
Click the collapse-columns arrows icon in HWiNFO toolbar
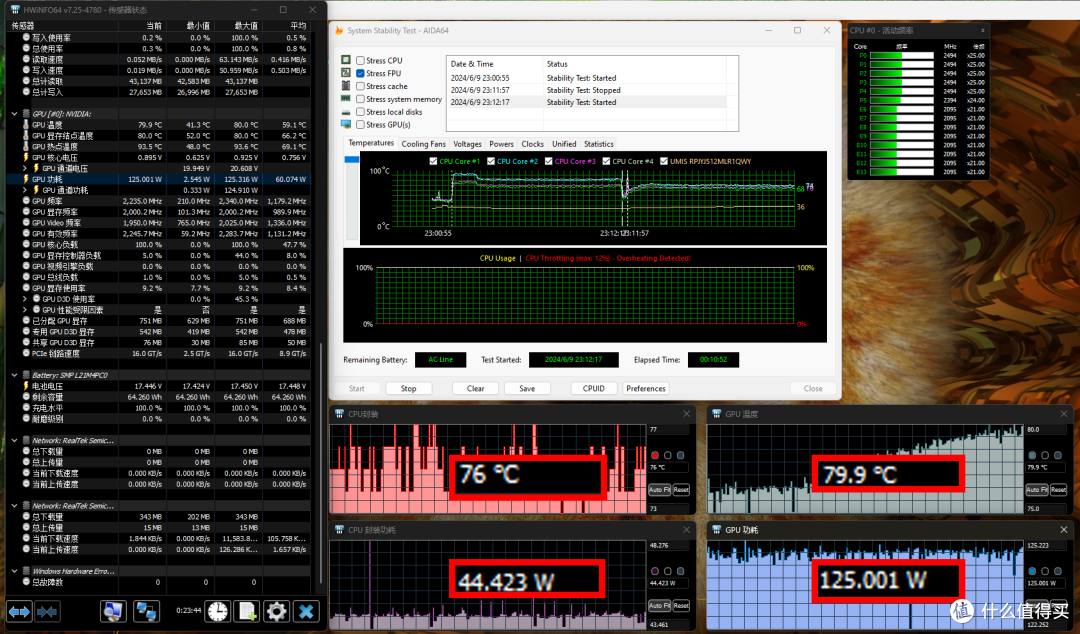pyautogui.click(x=47, y=611)
